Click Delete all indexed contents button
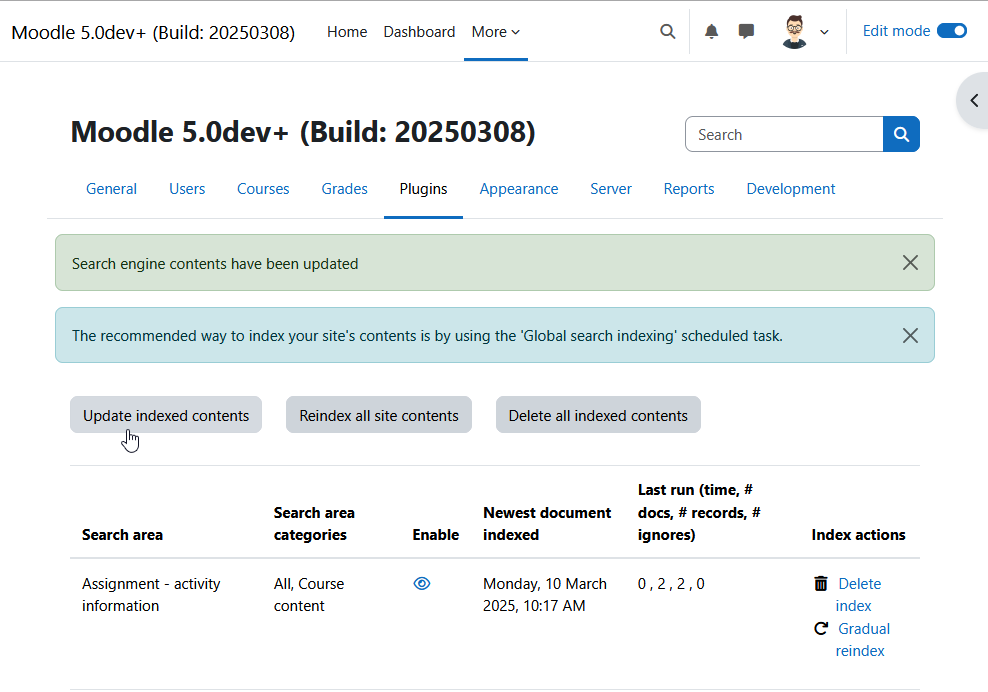Image resolution: width=988 pixels, height=692 pixels. pos(598,415)
